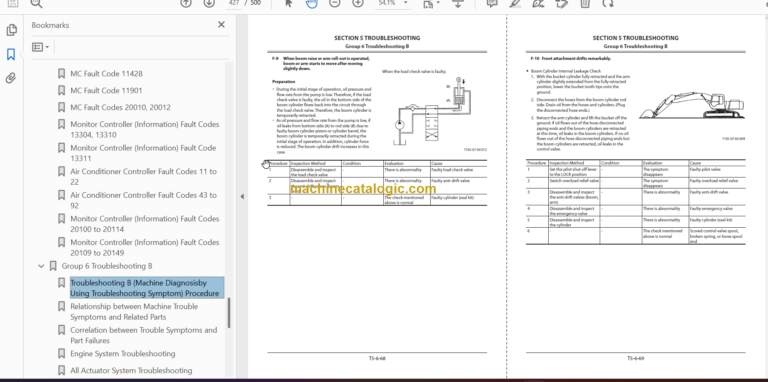Go to All Actuator System Troubleshooting bookmark
768x382 pixels.
click(x=131, y=371)
